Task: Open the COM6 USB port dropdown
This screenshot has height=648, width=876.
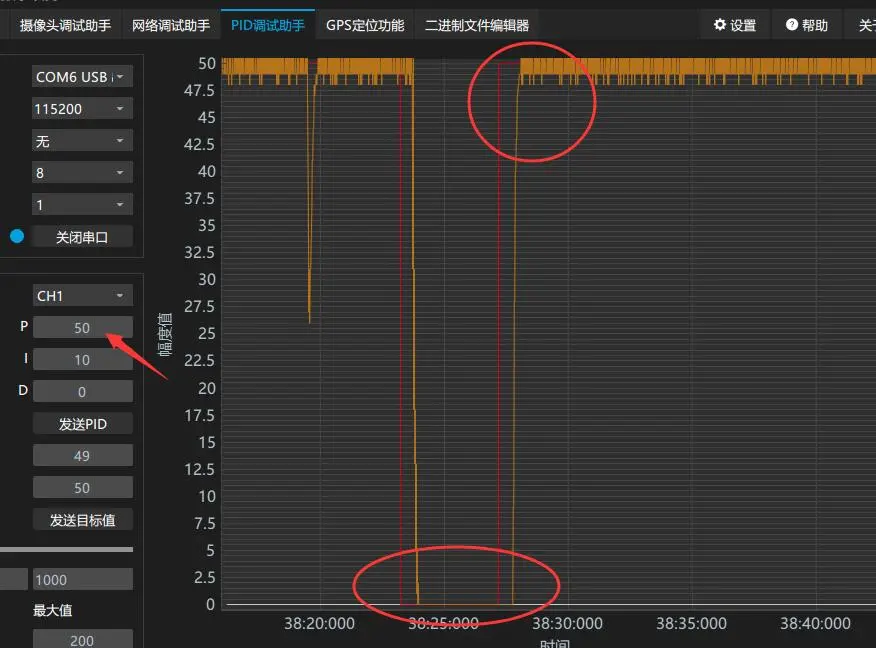Action: [82, 77]
